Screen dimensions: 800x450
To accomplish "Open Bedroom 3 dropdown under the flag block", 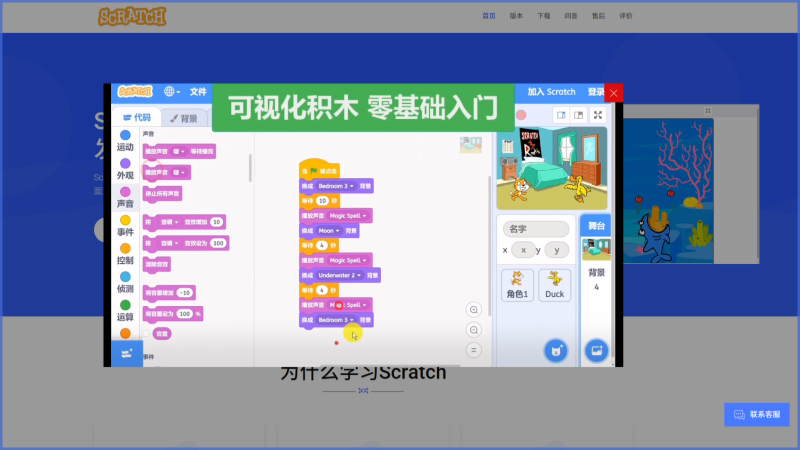I will pos(336,186).
